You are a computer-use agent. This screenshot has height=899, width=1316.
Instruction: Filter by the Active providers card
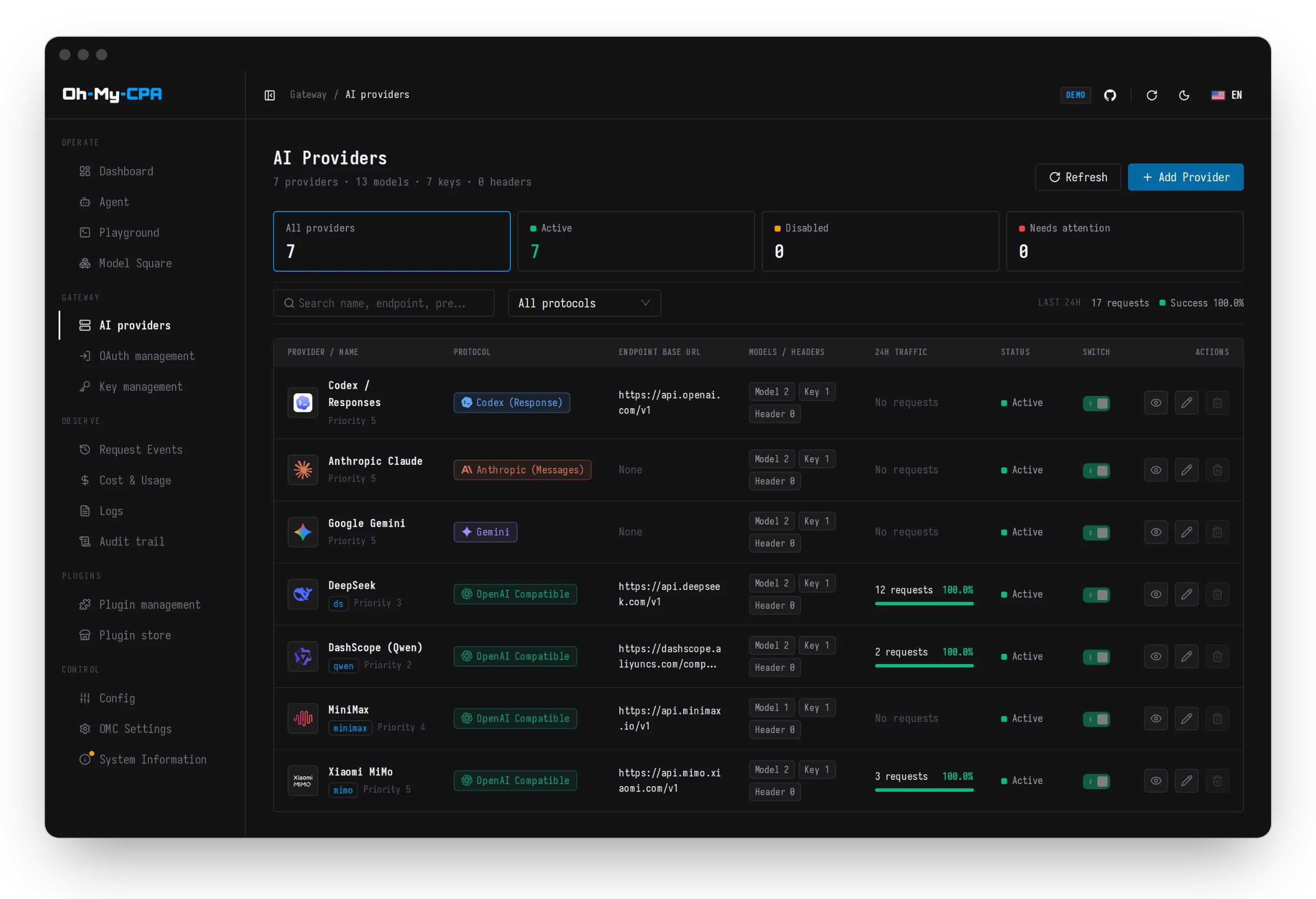point(636,242)
